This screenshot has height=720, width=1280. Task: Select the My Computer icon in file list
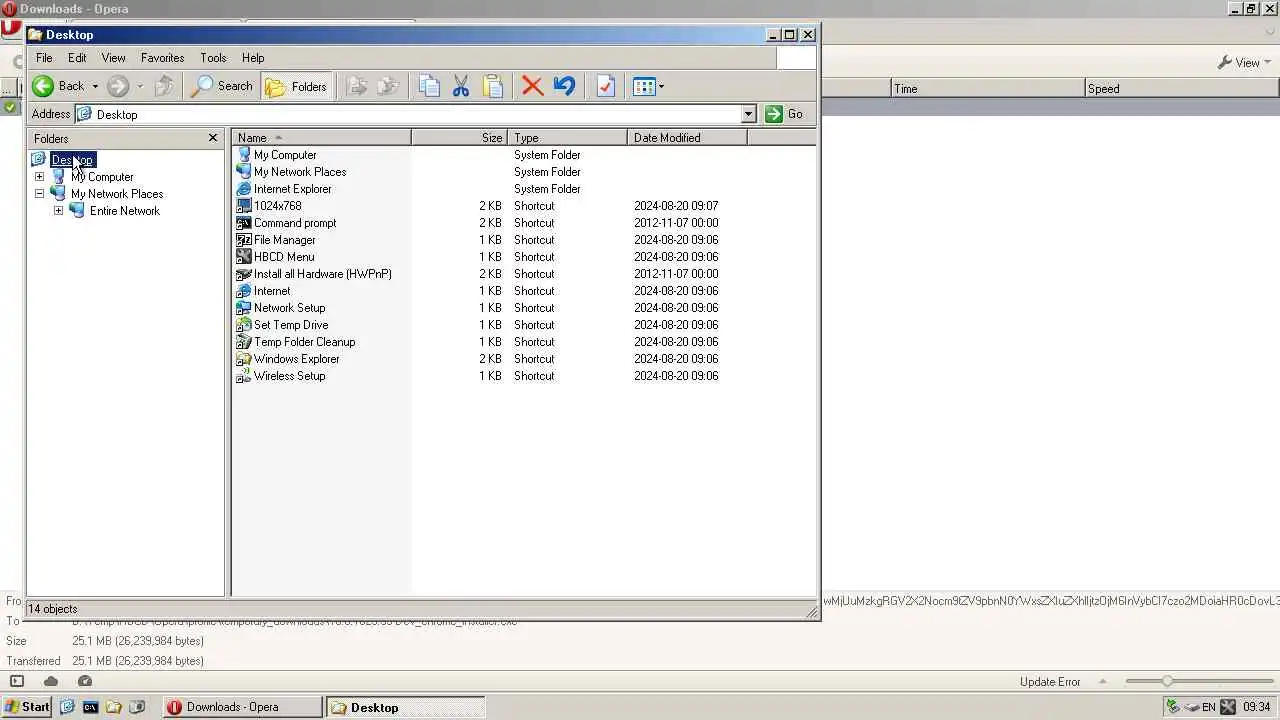[243, 155]
